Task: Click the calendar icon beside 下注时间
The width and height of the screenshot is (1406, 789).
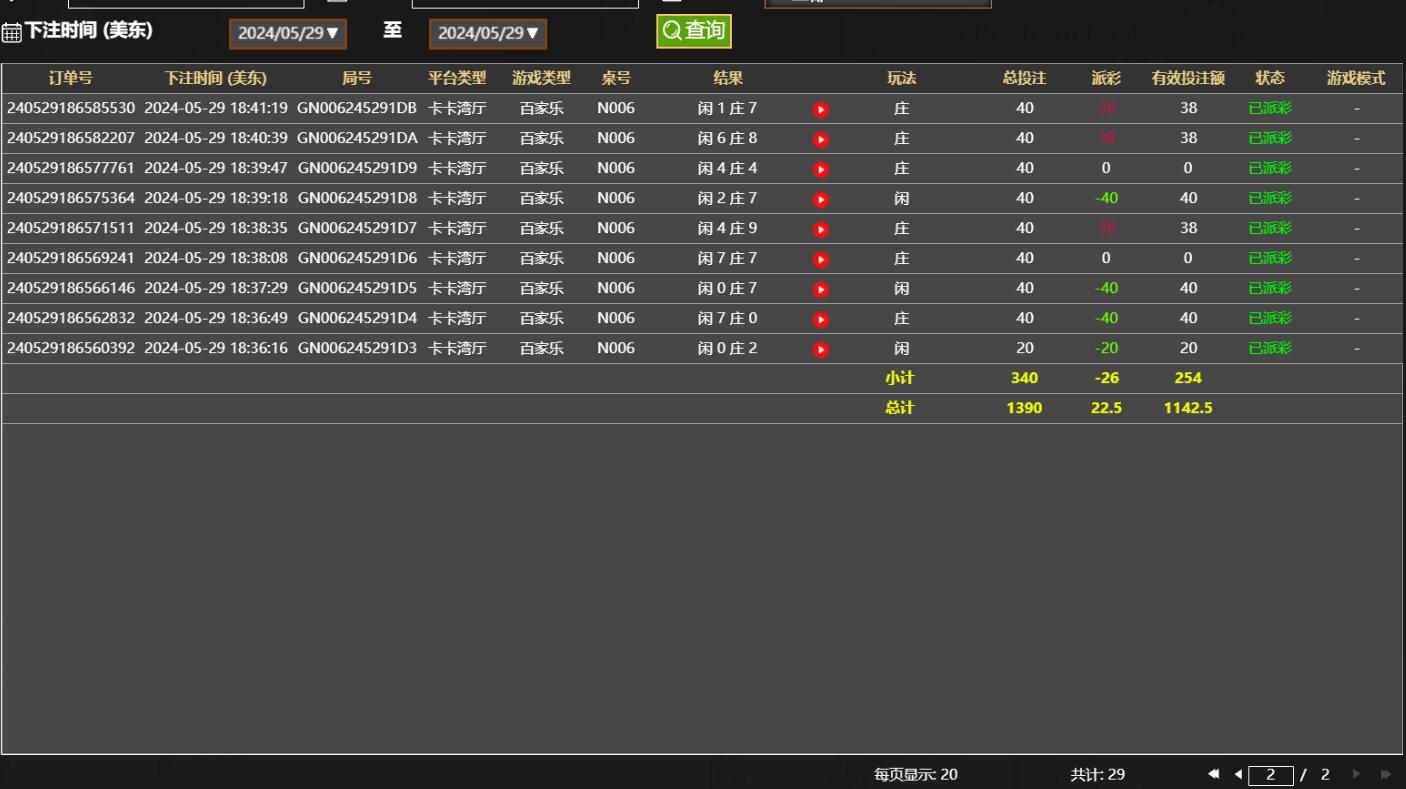Action: [x=11, y=33]
